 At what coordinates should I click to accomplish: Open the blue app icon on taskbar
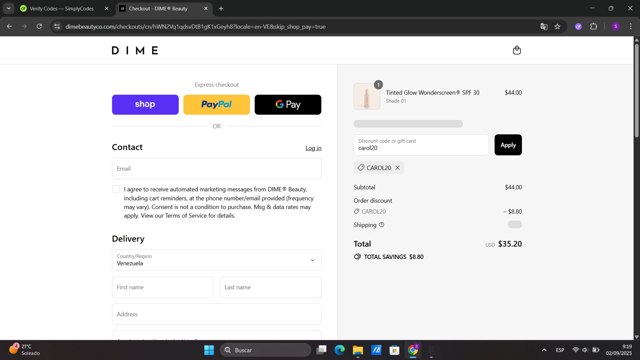(x=376, y=350)
